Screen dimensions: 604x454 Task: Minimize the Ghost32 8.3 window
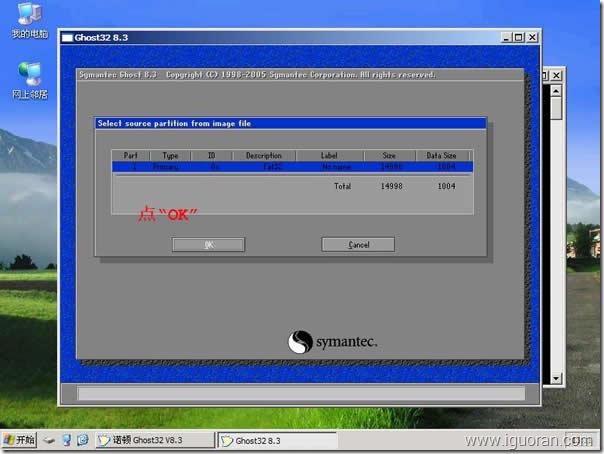coord(505,38)
